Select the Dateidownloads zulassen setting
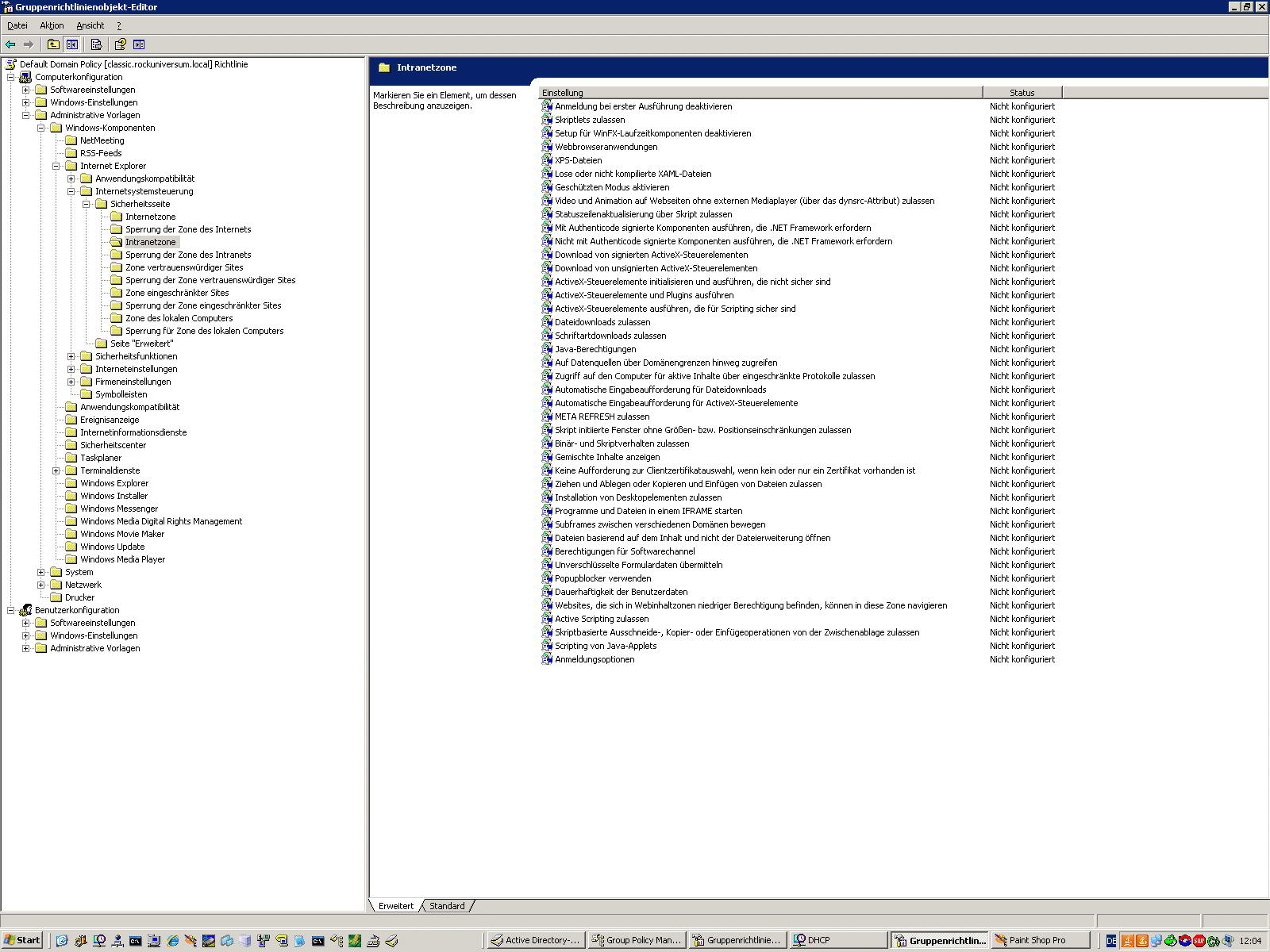The width and height of the screenshot is (1270, 952). click(x=602, y=322)
